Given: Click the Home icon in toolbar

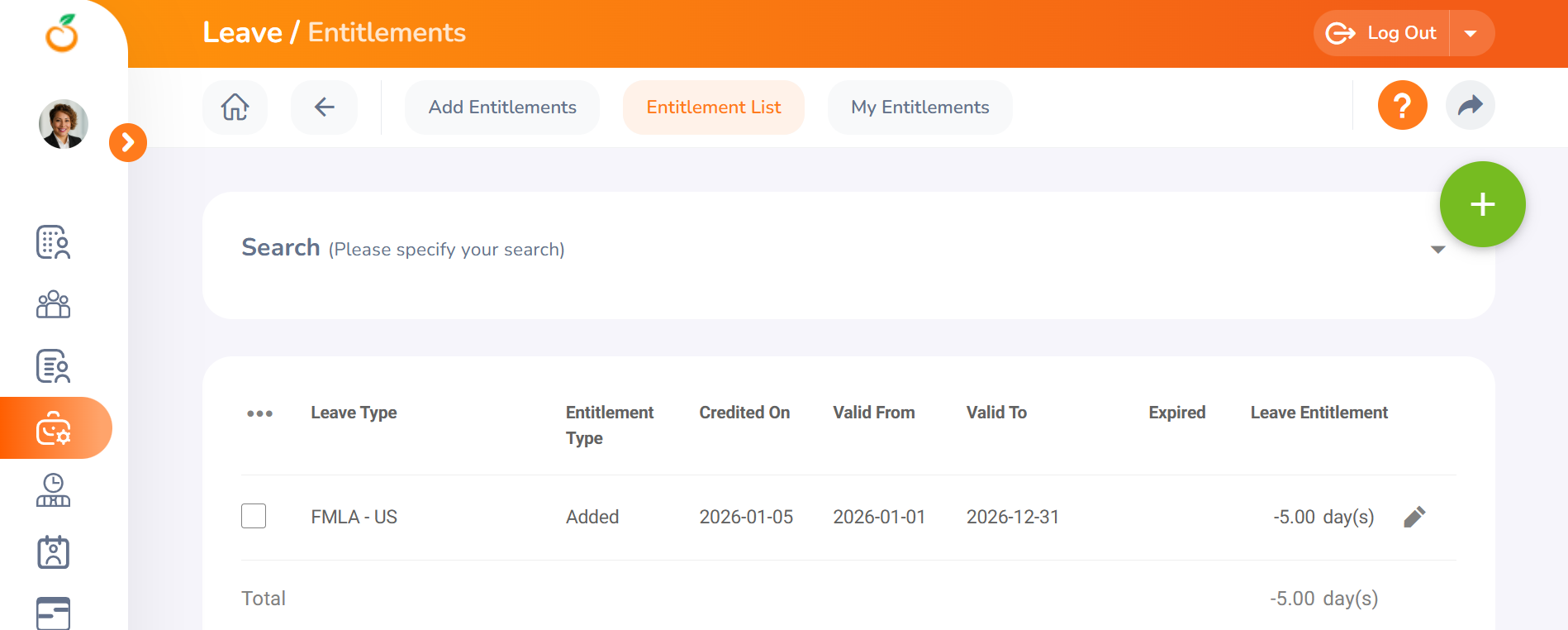Looking at the screenshot, I should pos(235,107).
